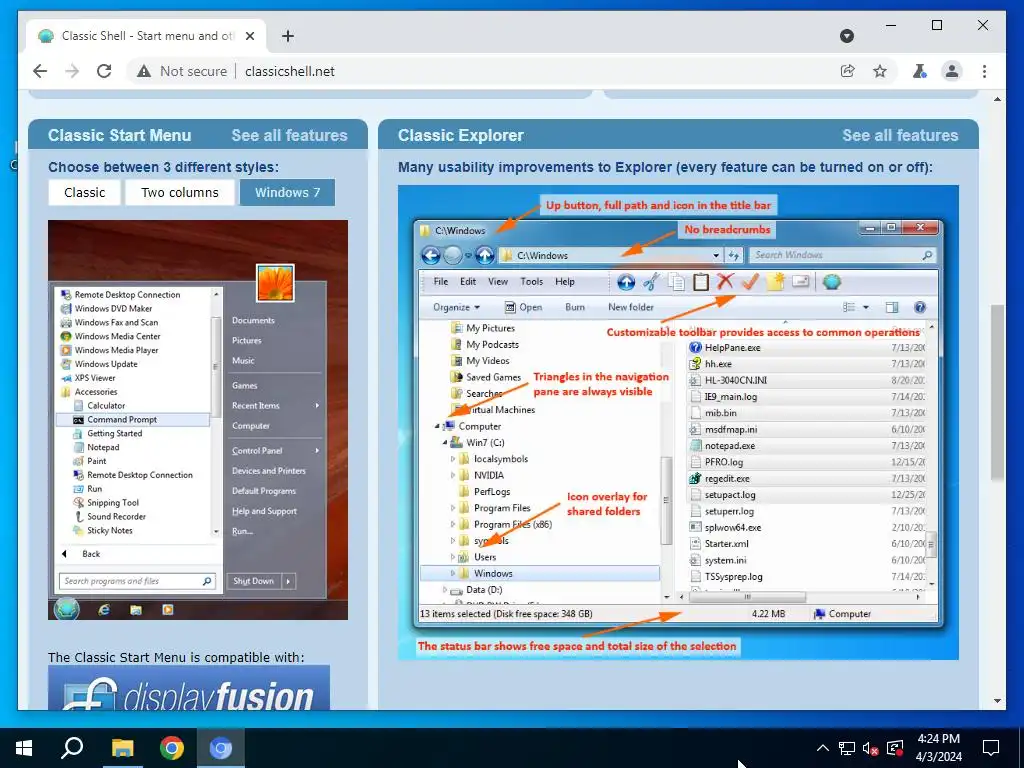Open See all features for Classic Explorer
1024x768 pixels.
[x=900, y=135]
